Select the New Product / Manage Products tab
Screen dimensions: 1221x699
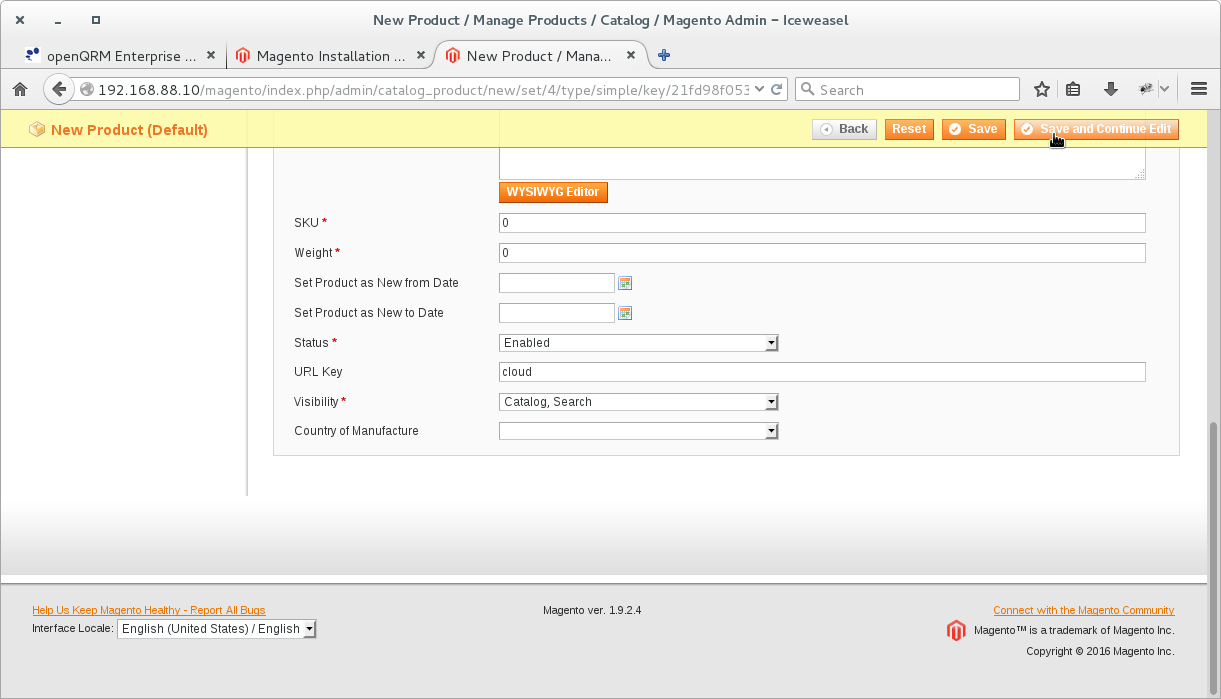point(540,56)
